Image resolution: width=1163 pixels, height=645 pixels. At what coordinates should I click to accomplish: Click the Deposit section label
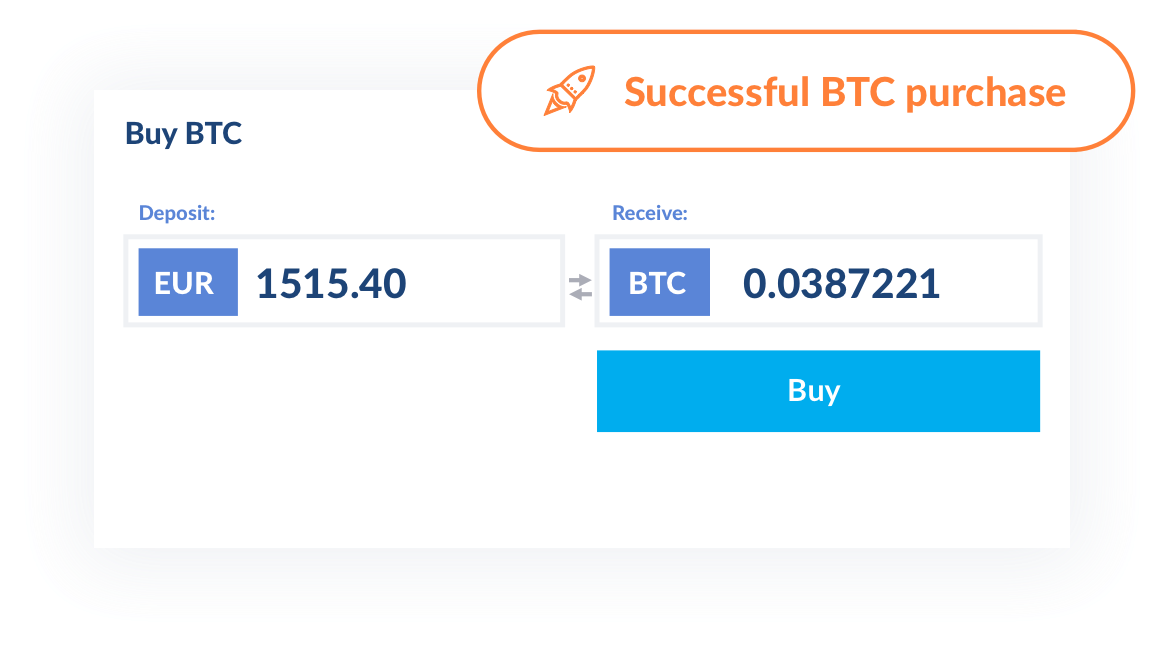[176, 212]
